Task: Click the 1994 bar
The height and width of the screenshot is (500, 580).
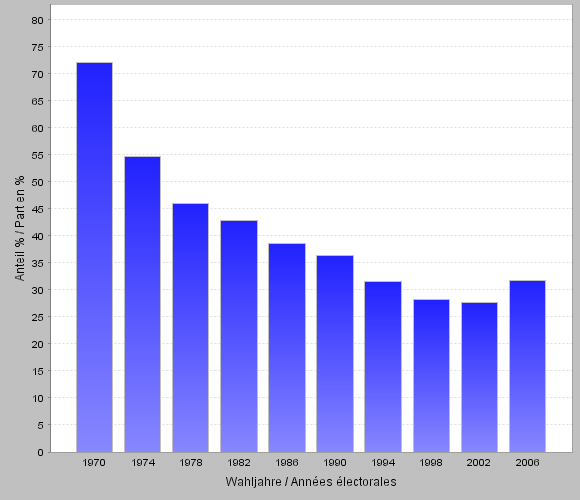Action: pyautogui.click(x=383, y=367)
